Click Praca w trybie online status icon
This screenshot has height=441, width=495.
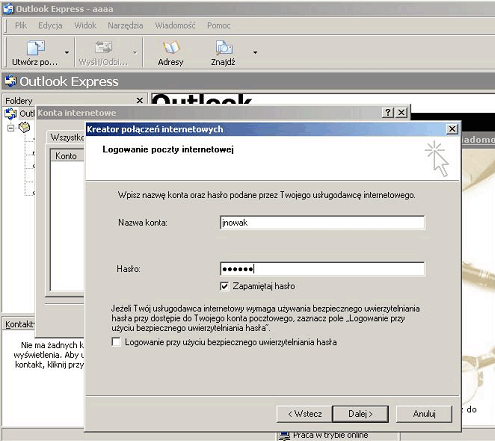point(285,436)
